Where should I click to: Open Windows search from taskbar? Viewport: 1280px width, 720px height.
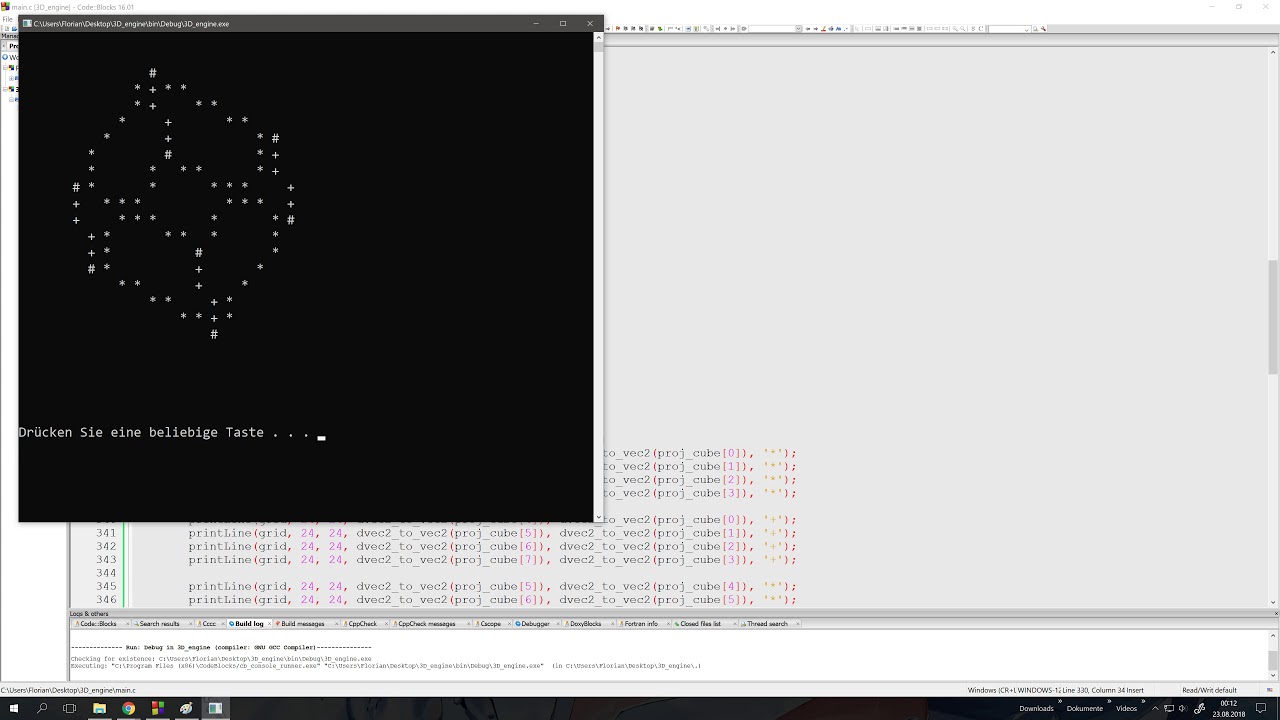tap(42, 708)
